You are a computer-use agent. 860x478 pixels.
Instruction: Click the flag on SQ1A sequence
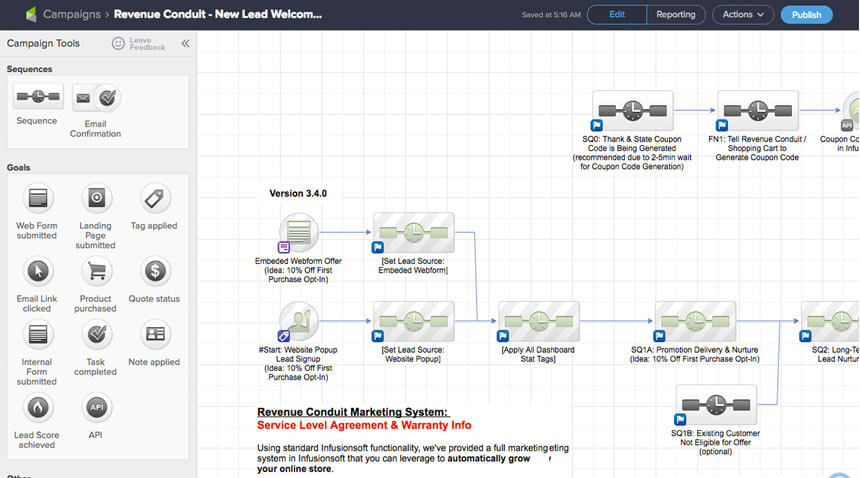(659, 336)
